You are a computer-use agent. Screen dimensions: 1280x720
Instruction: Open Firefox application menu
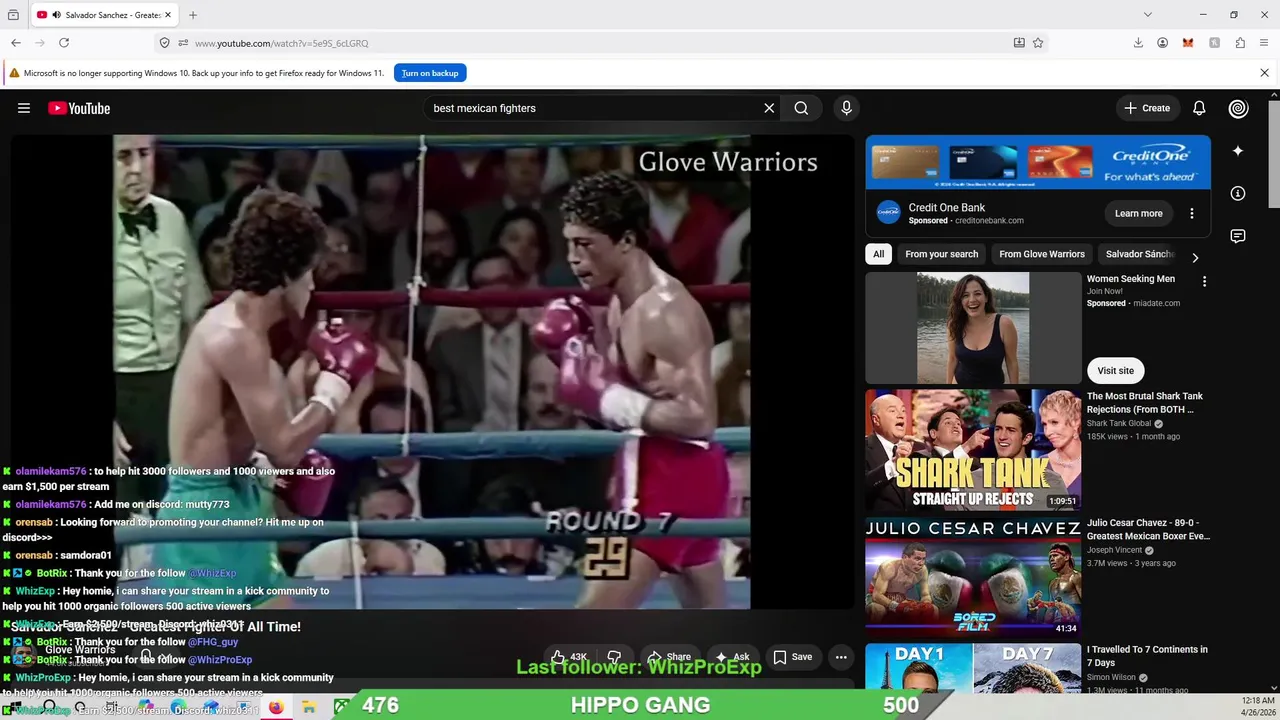pos(1264,43)
